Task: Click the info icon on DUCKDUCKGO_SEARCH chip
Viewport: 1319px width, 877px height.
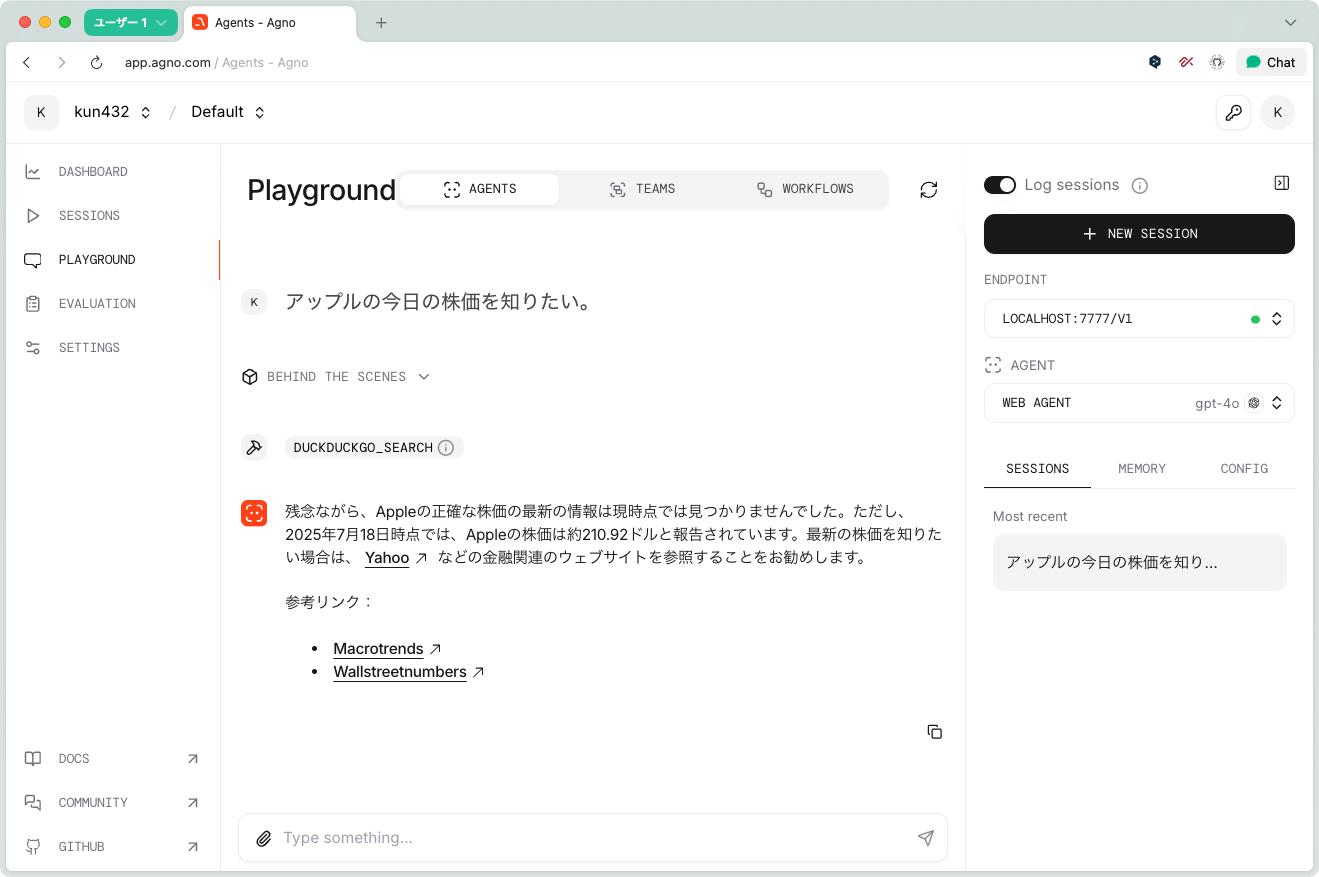Action: [446, 448]
